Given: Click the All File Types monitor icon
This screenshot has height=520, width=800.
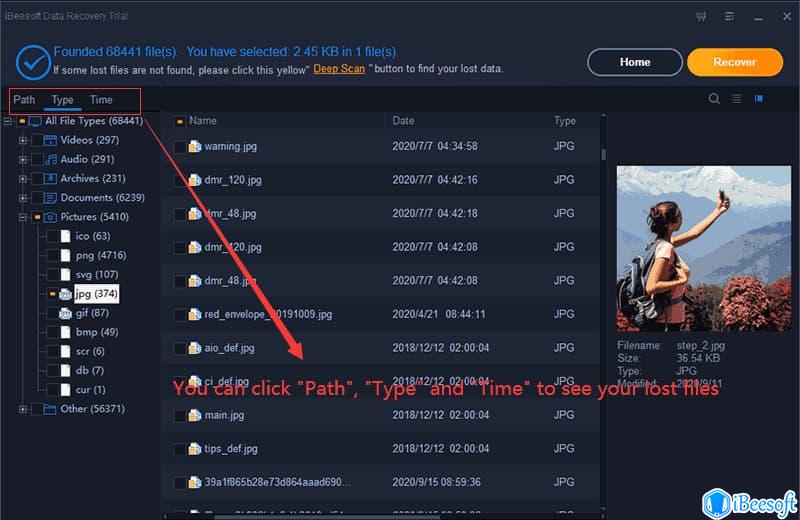Looking at the screenshot, I should coord(35,121).
